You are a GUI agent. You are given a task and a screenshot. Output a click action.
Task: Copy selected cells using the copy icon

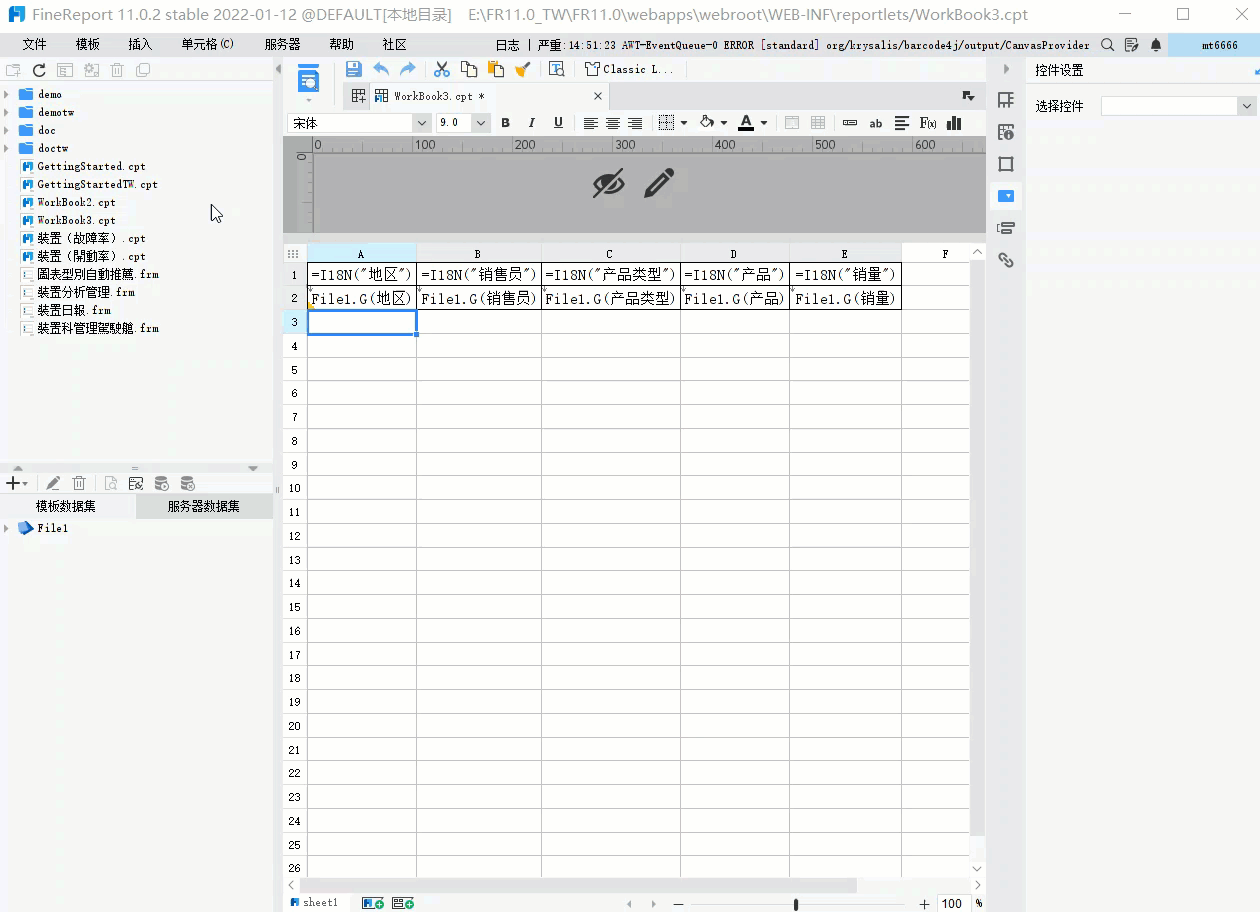click(x=468, y=69)
